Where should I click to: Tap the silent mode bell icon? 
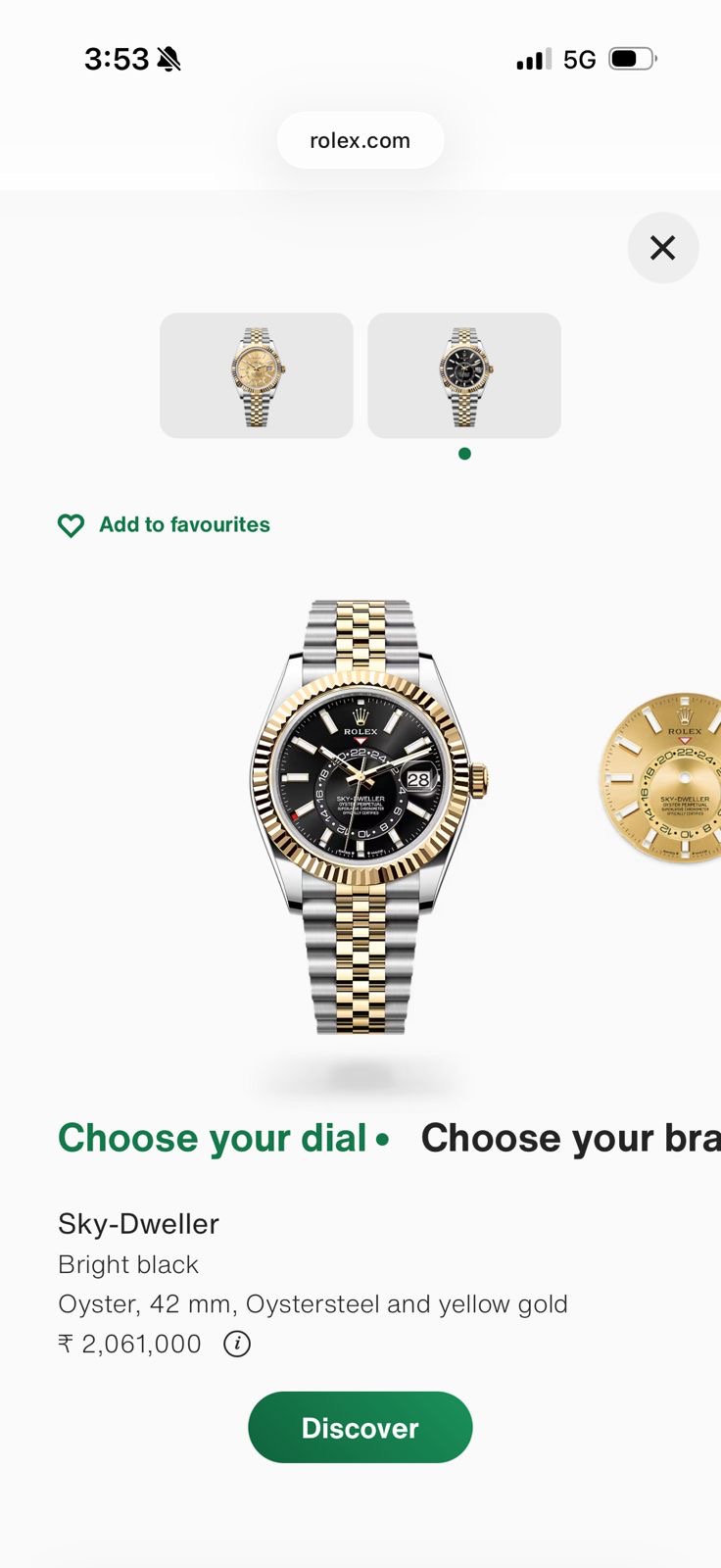pos(169,60)
